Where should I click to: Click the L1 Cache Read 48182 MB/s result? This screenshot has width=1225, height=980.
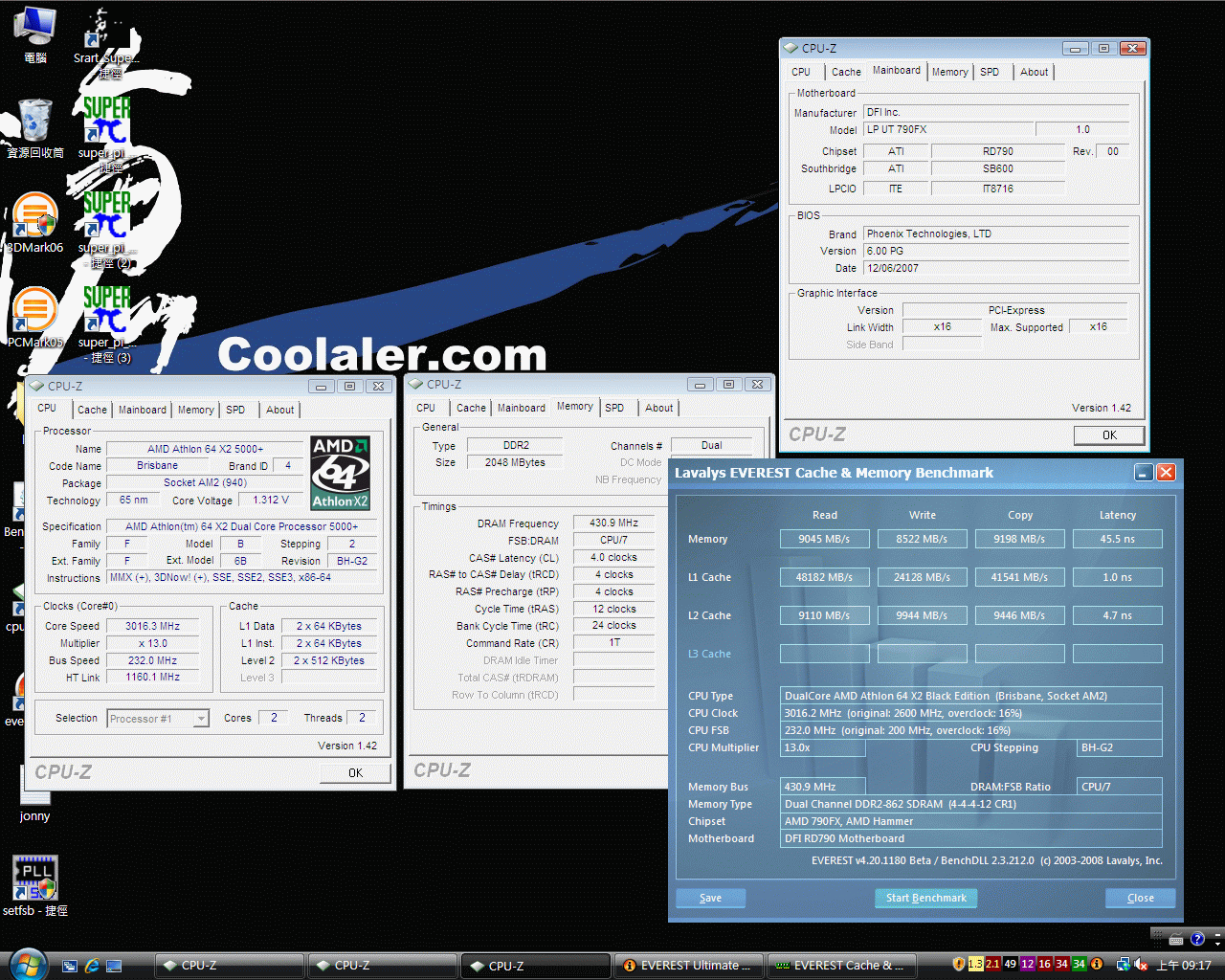click(x=824, y=577)
